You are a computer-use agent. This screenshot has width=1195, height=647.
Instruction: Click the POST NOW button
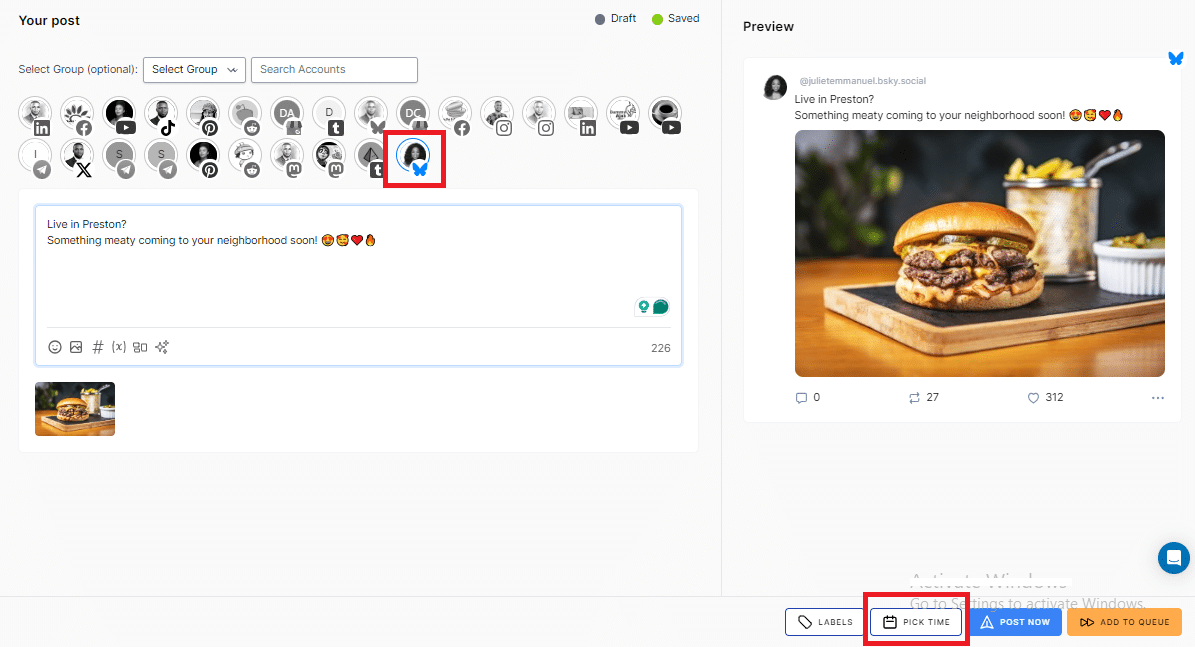point(1015,621)
